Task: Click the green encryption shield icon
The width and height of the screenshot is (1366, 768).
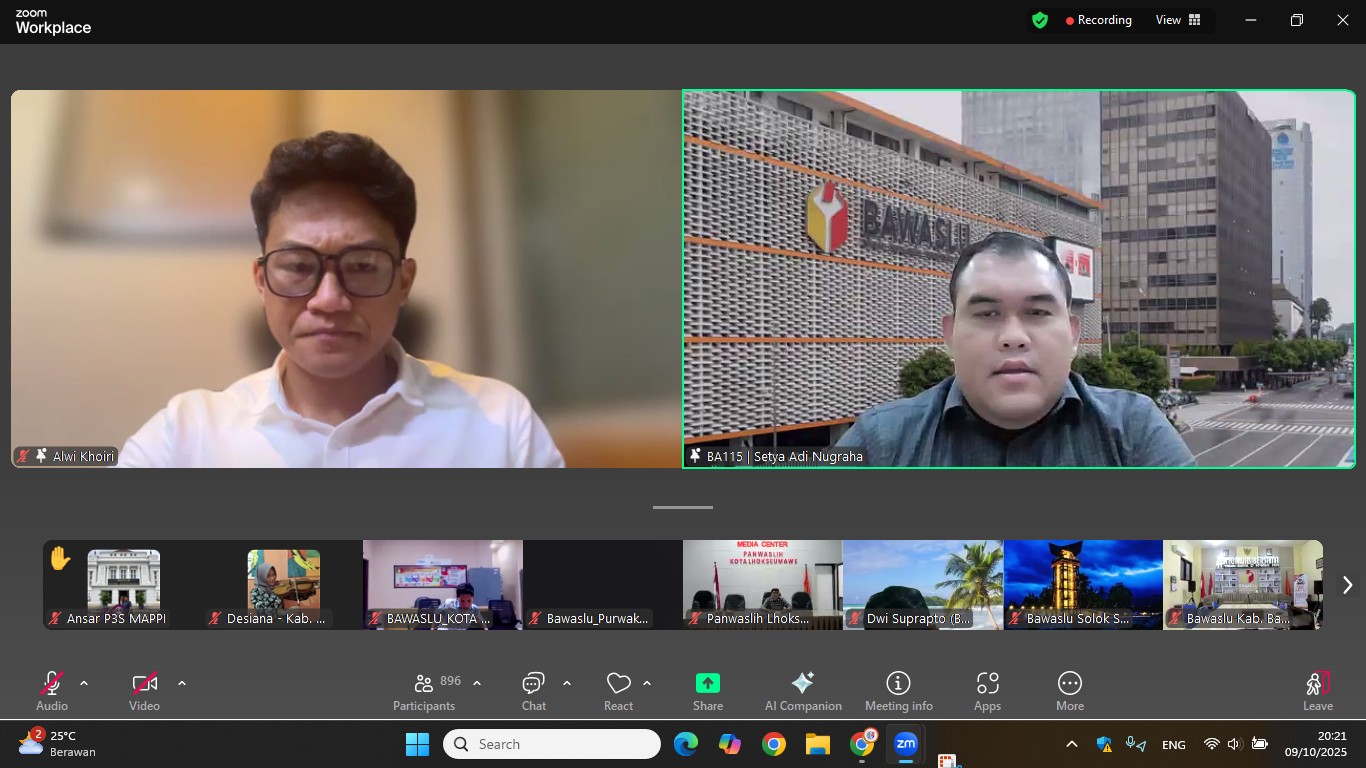Action: (x=1040, y=20)
